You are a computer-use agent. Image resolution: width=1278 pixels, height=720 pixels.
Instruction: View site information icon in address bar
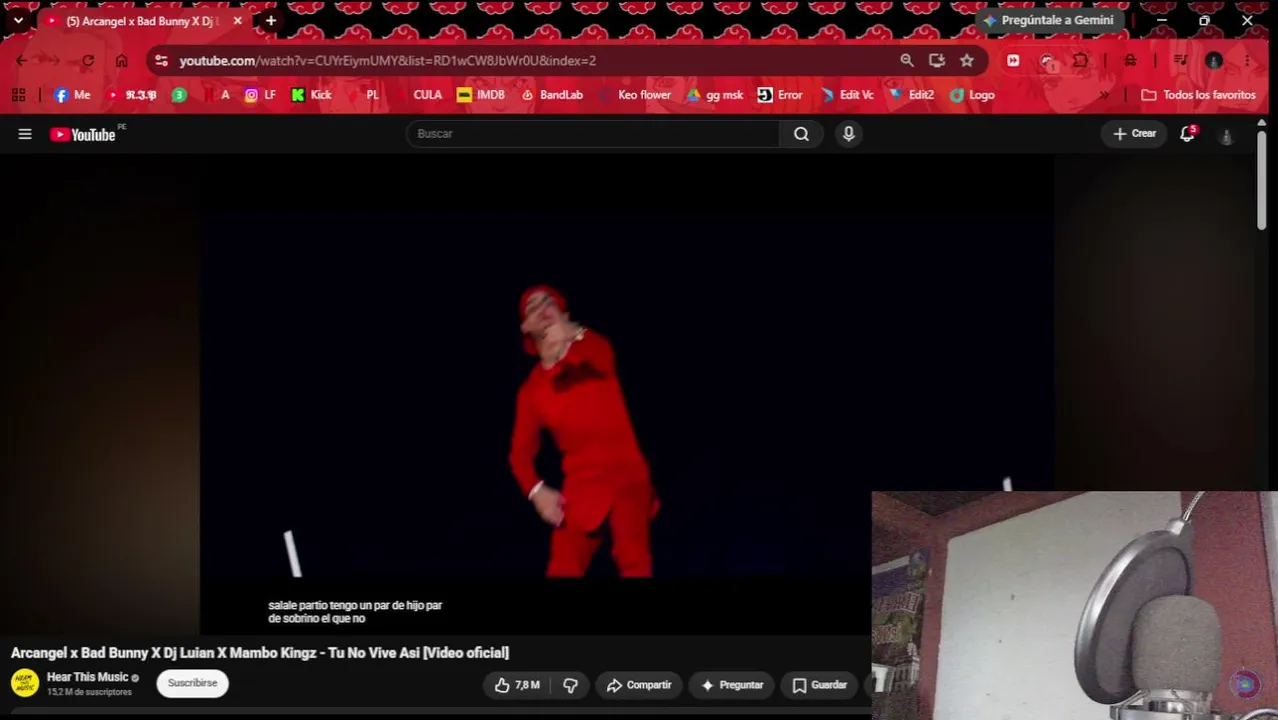161,61
